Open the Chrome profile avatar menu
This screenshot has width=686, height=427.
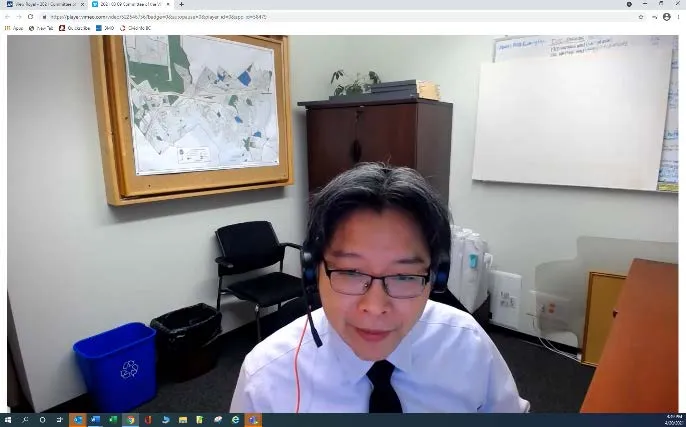coord(667,17)
